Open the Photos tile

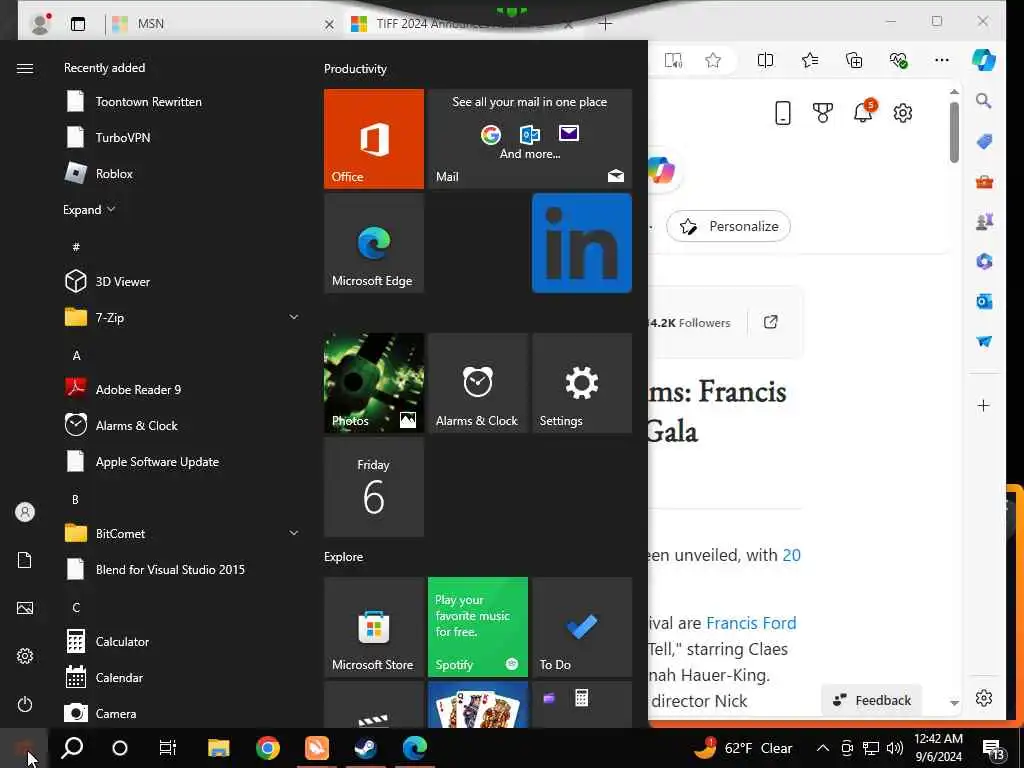pos(374,383)
